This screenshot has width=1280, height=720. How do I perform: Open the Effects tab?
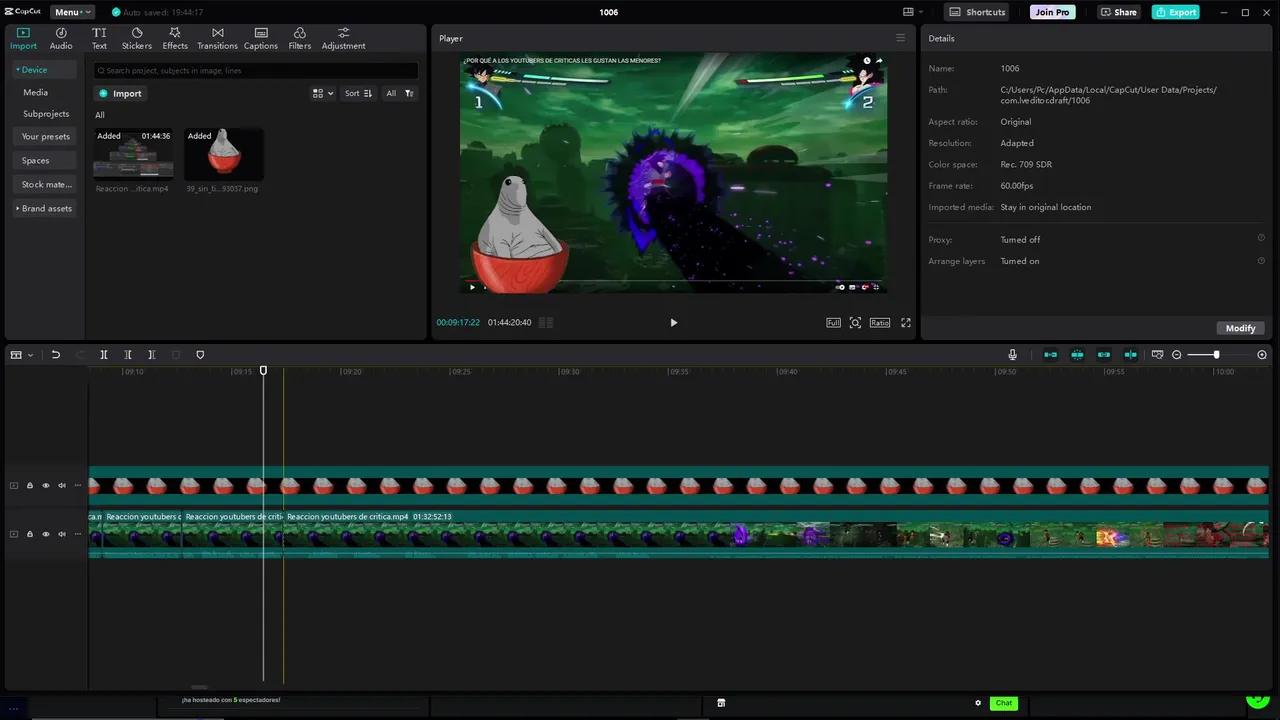175,39
